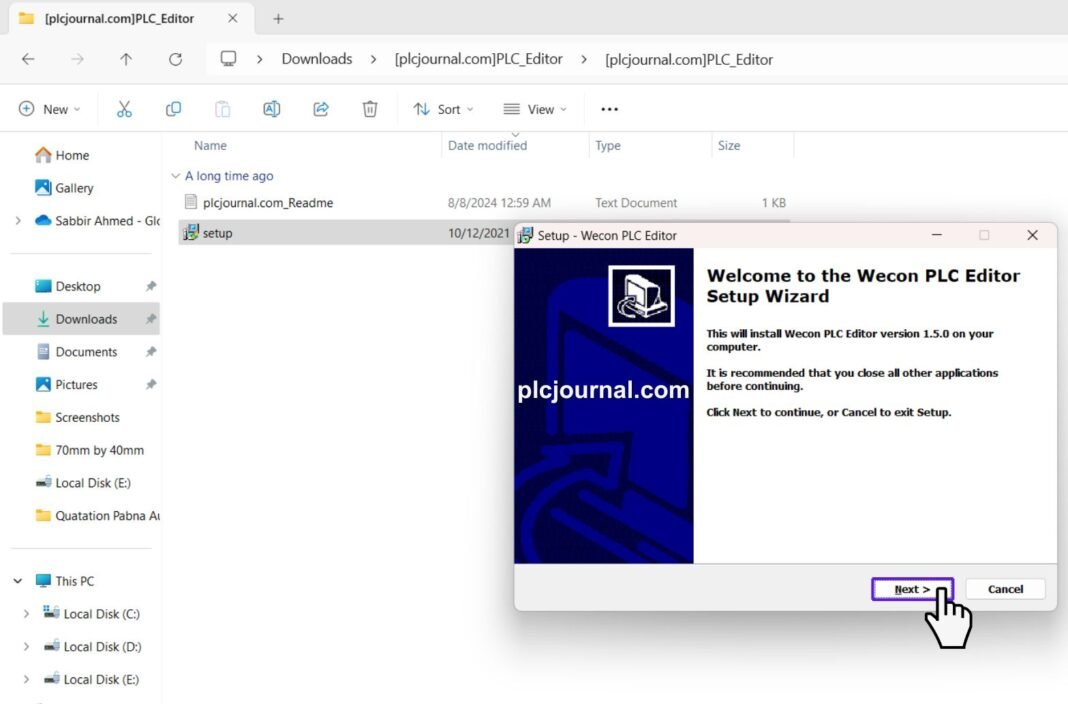This screenshot has height=704, width=1068.
Task: Sort files by the Name column header
Action: tap(210, 145)
